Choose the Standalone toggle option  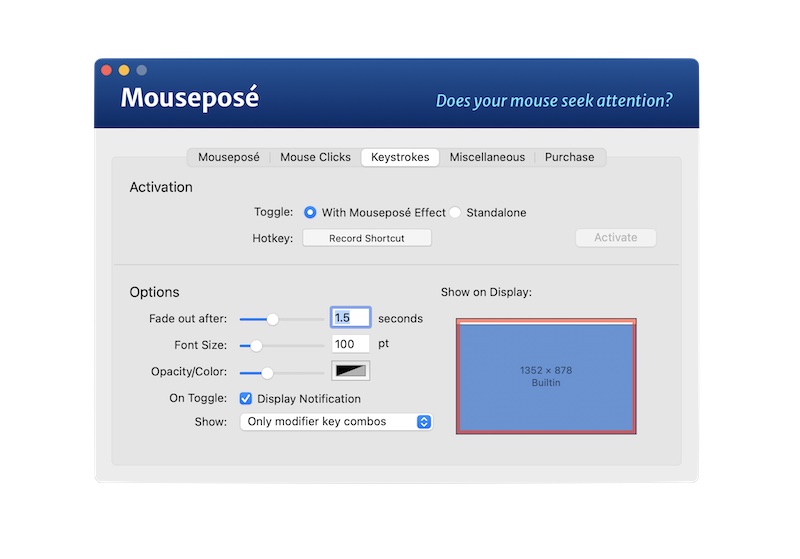tap(455, 212)
